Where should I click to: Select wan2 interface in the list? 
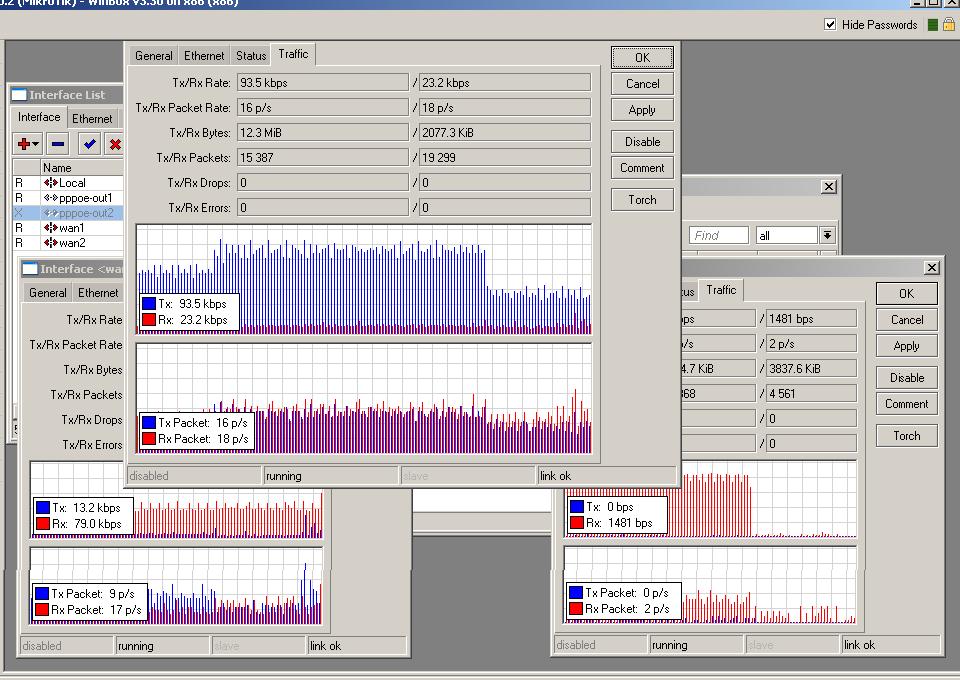point(71,243)
